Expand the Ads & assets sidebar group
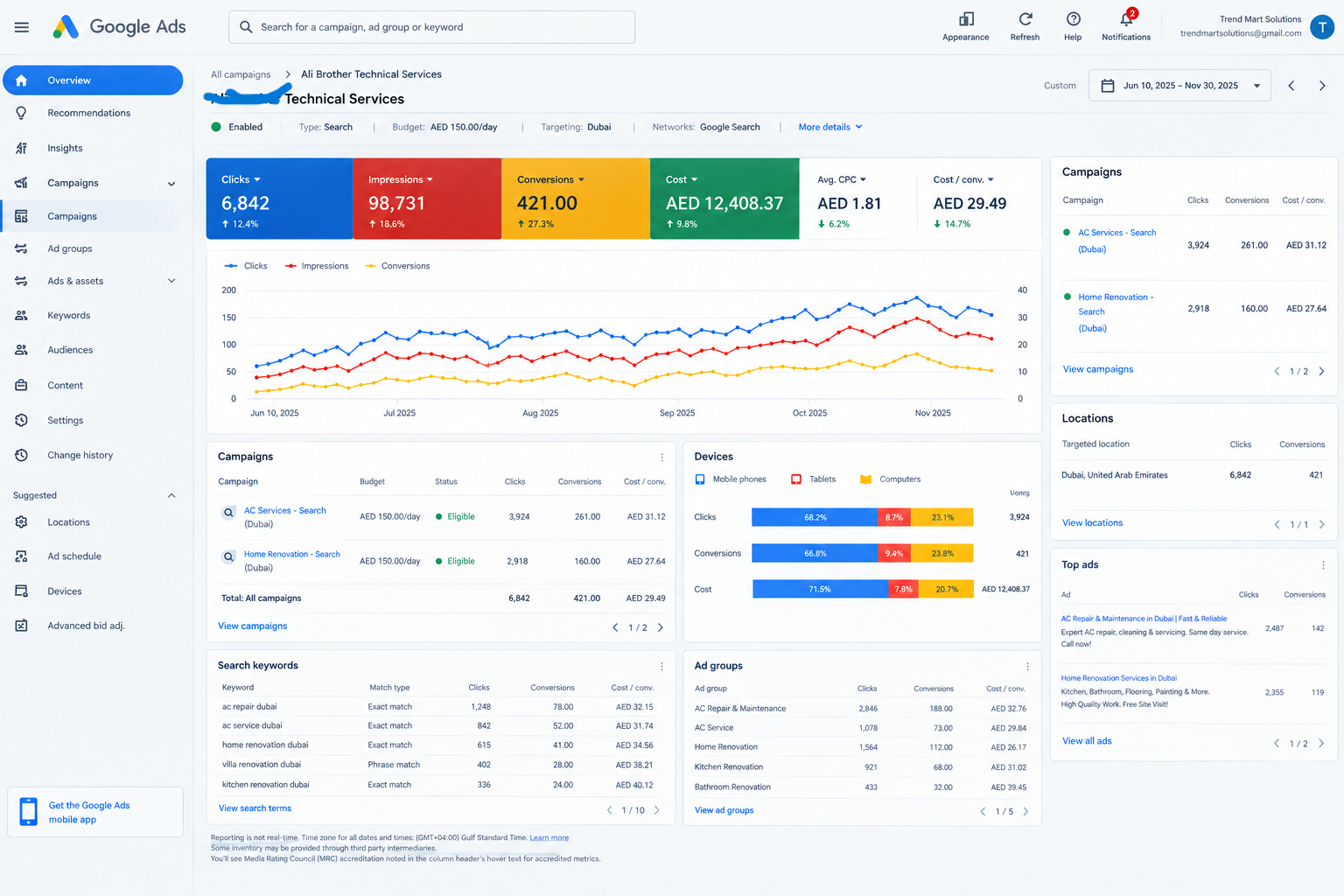 pos(171,281)
